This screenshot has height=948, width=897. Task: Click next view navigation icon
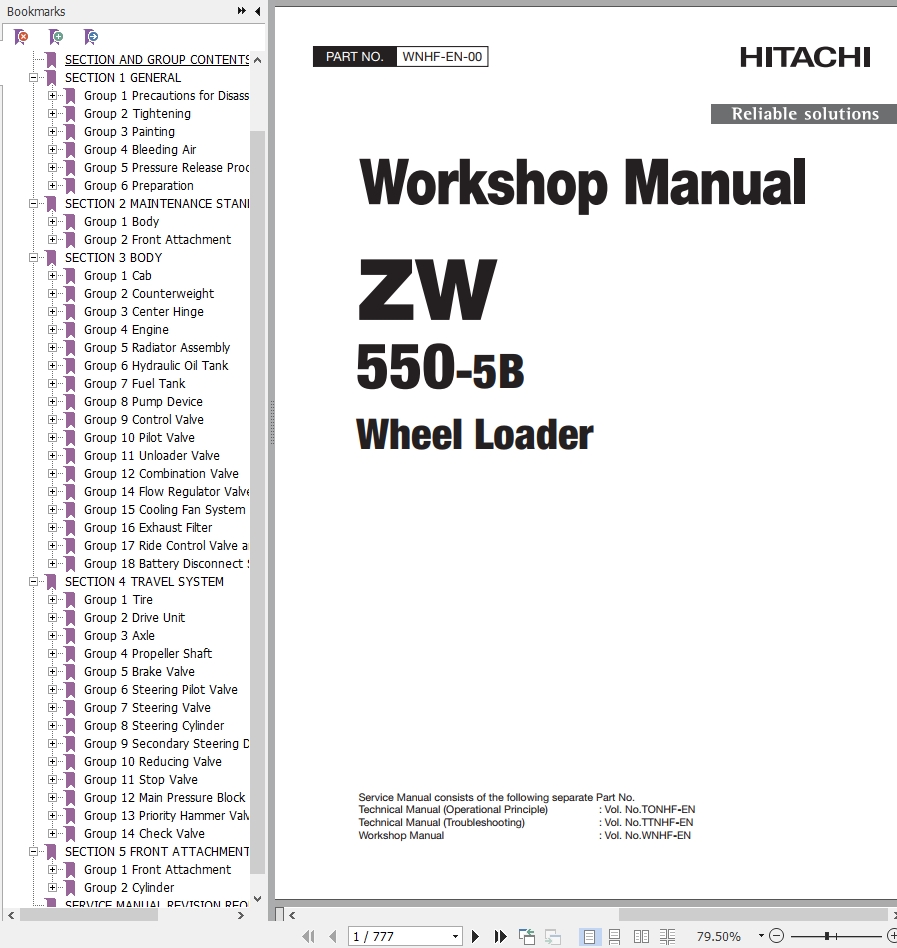(552, 937)
